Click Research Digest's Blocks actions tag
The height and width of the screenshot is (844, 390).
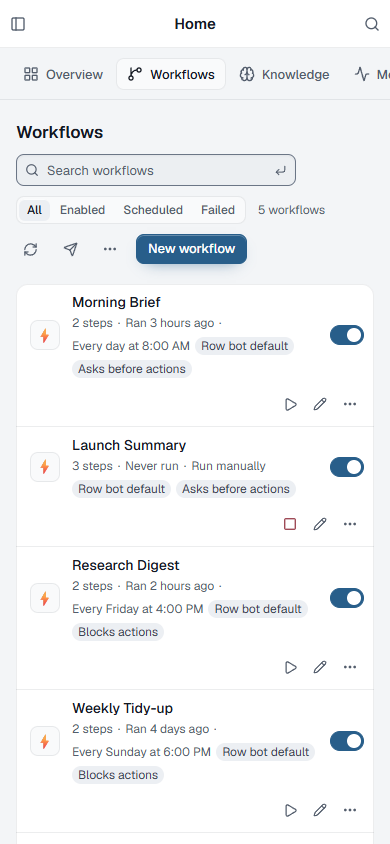click(x=118, y=632)
